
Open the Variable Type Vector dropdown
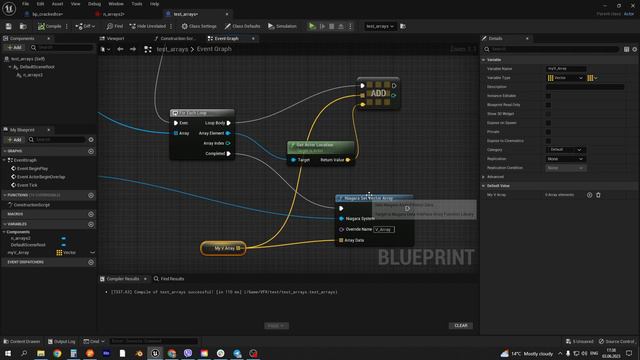(x=565, y=78)
